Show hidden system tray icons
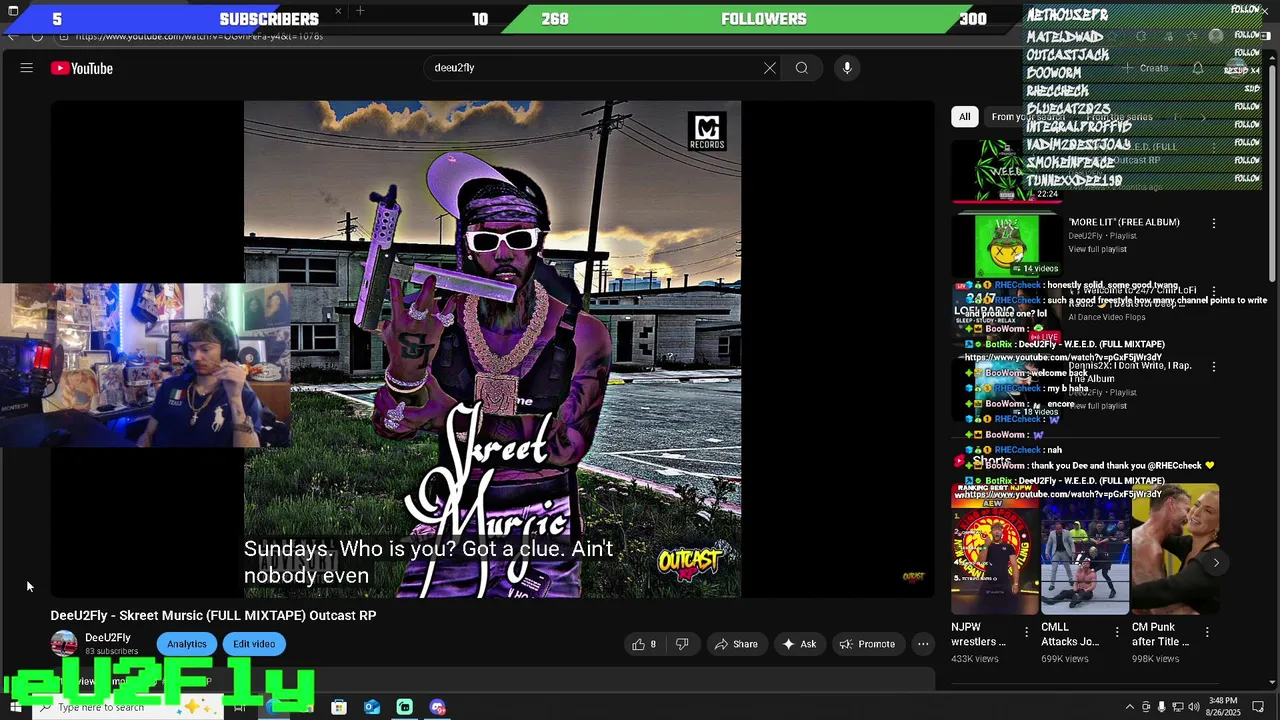1280x720 pixels. click(x=1130, y=707)
